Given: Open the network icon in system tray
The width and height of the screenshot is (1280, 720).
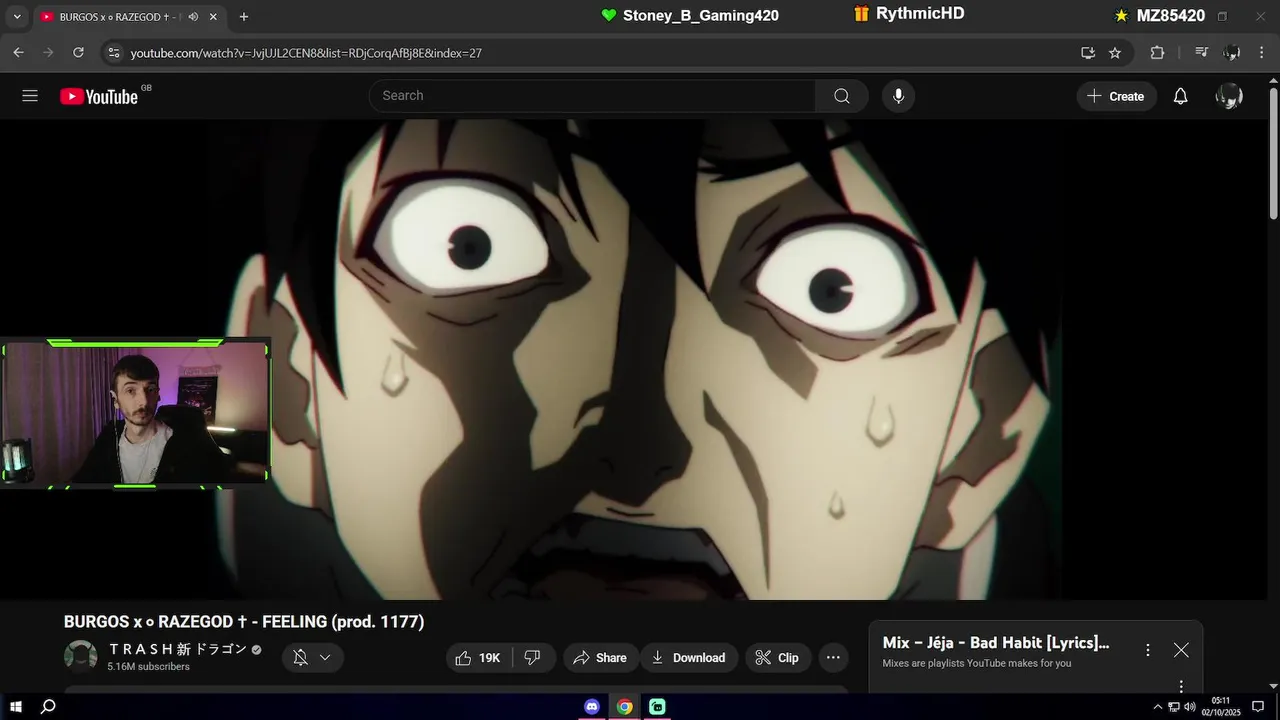Looking at the screenshot, I should (x=1174, y=707).
